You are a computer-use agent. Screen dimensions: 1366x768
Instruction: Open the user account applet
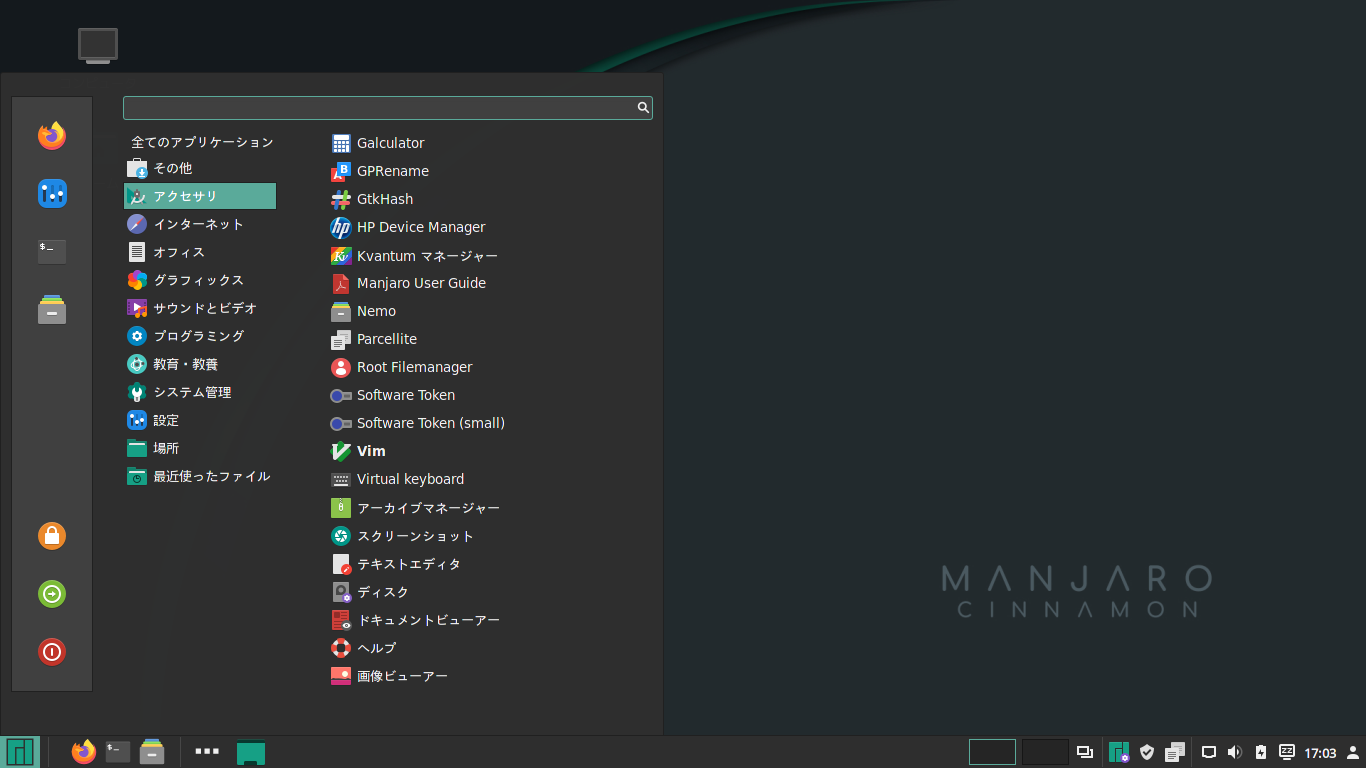(1353, 752)
